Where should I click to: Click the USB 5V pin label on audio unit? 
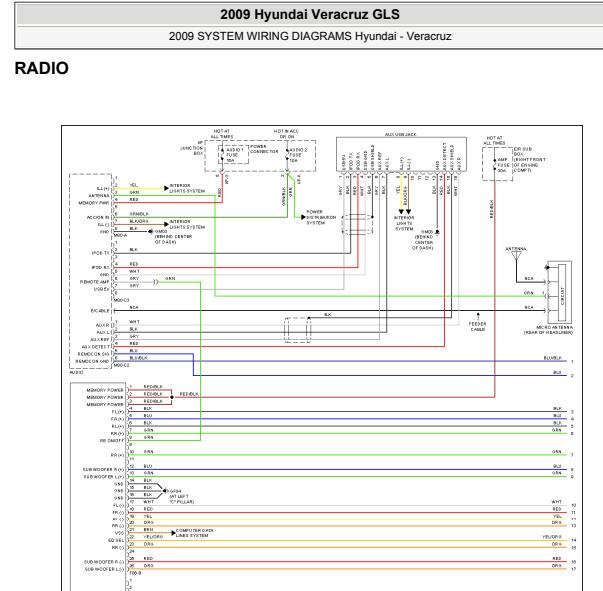point(102,289)
